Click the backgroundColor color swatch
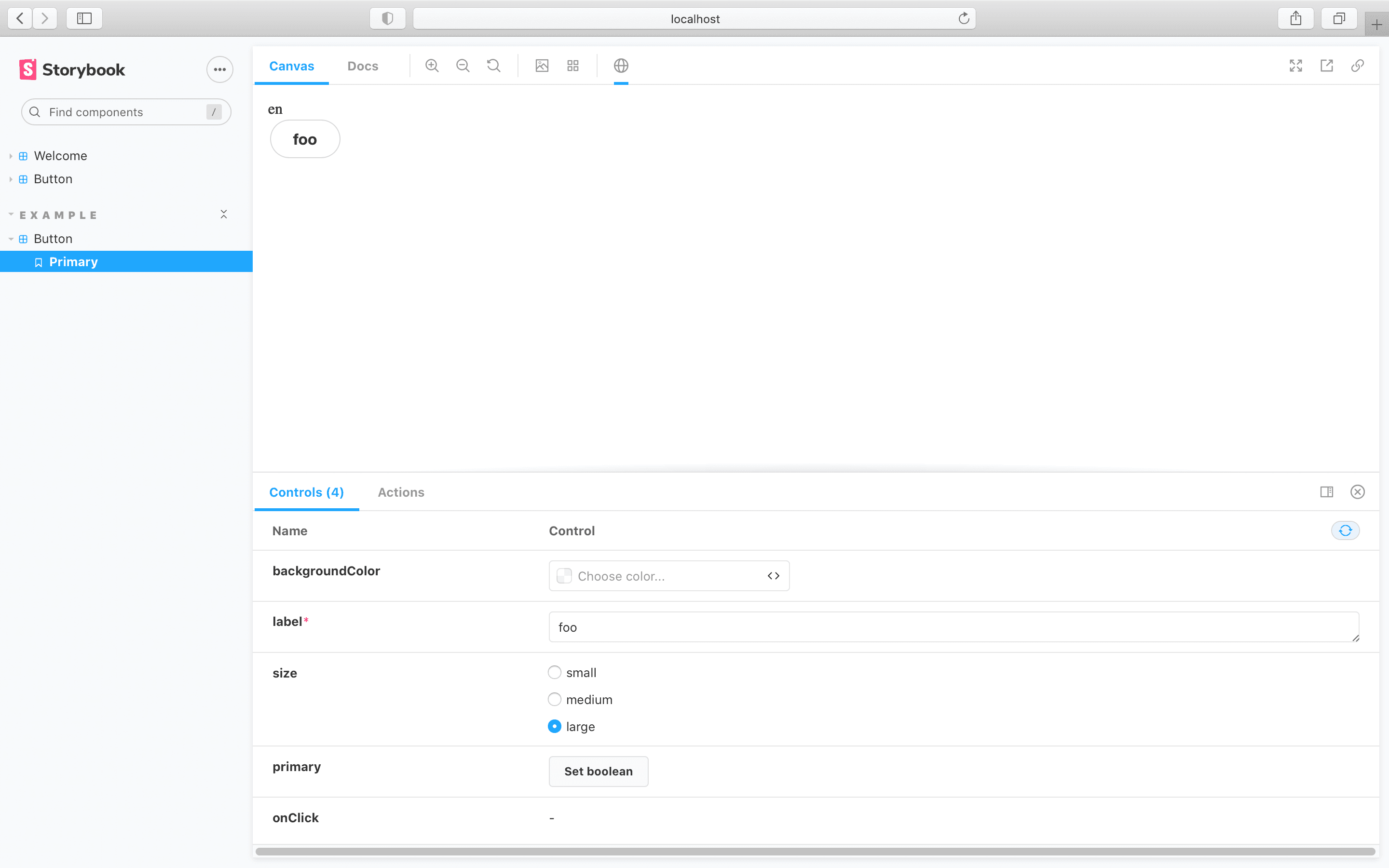 point(564,576)
